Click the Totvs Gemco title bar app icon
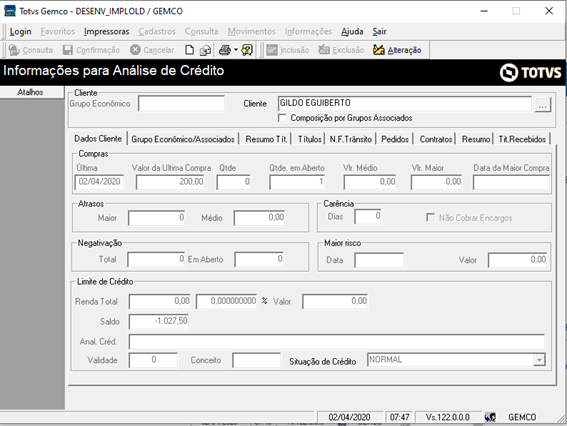Viewport: 567px width, 426px height. (9, 11)
